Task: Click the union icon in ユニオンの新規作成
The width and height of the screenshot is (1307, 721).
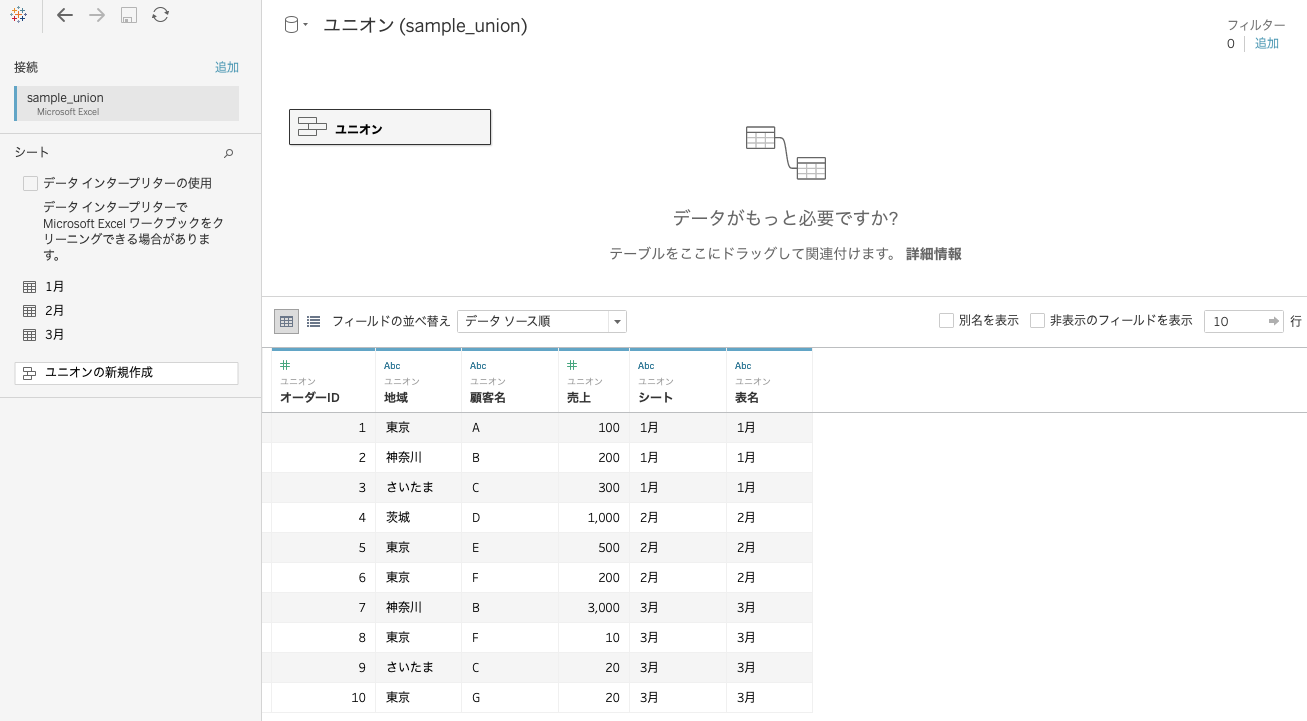Action: coord(29,373)
